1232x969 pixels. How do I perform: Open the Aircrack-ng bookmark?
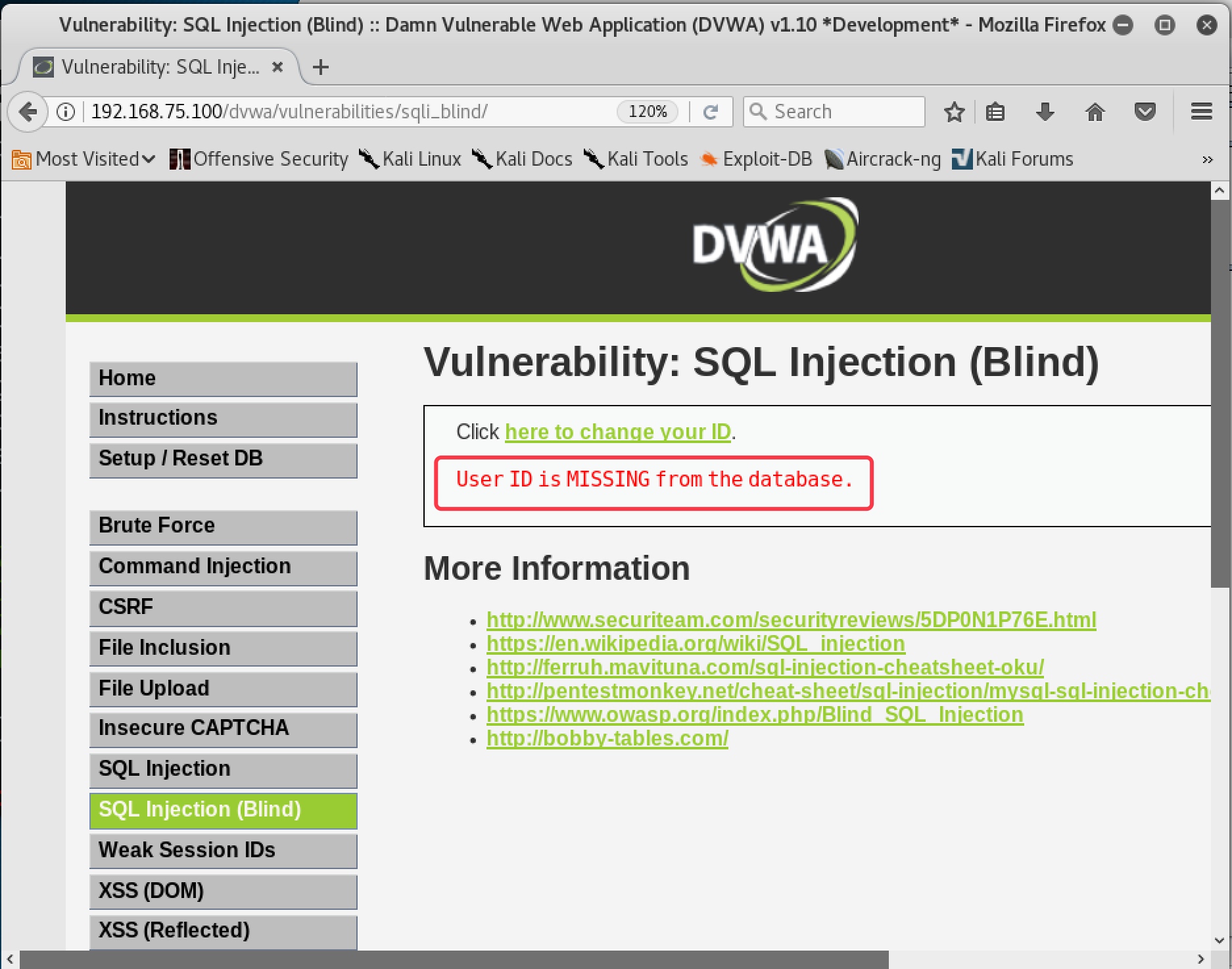pos(883,159)
